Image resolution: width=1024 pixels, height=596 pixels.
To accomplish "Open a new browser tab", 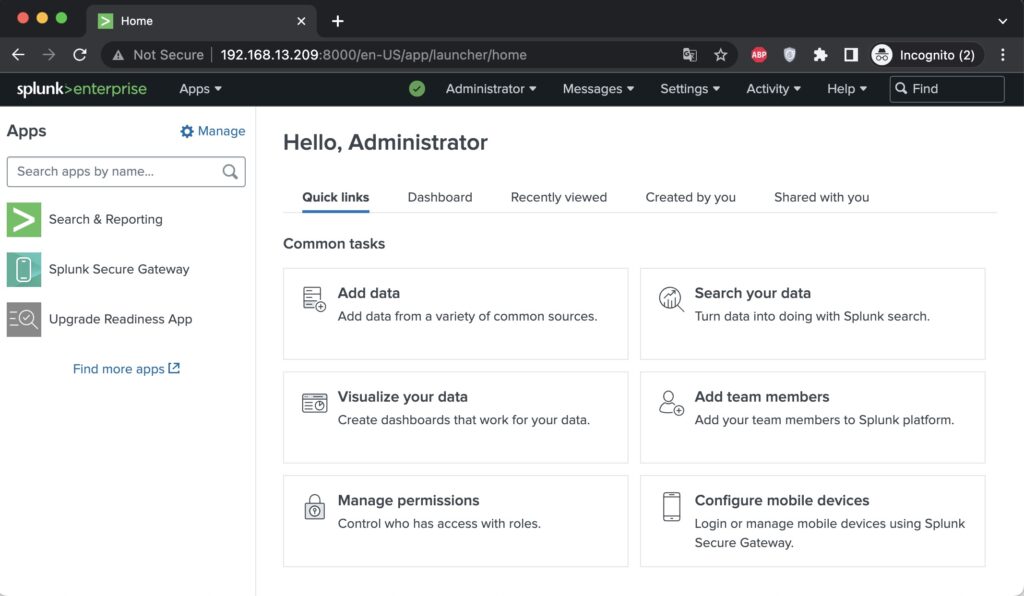I will pyautogui.click(x=337, y=21).
